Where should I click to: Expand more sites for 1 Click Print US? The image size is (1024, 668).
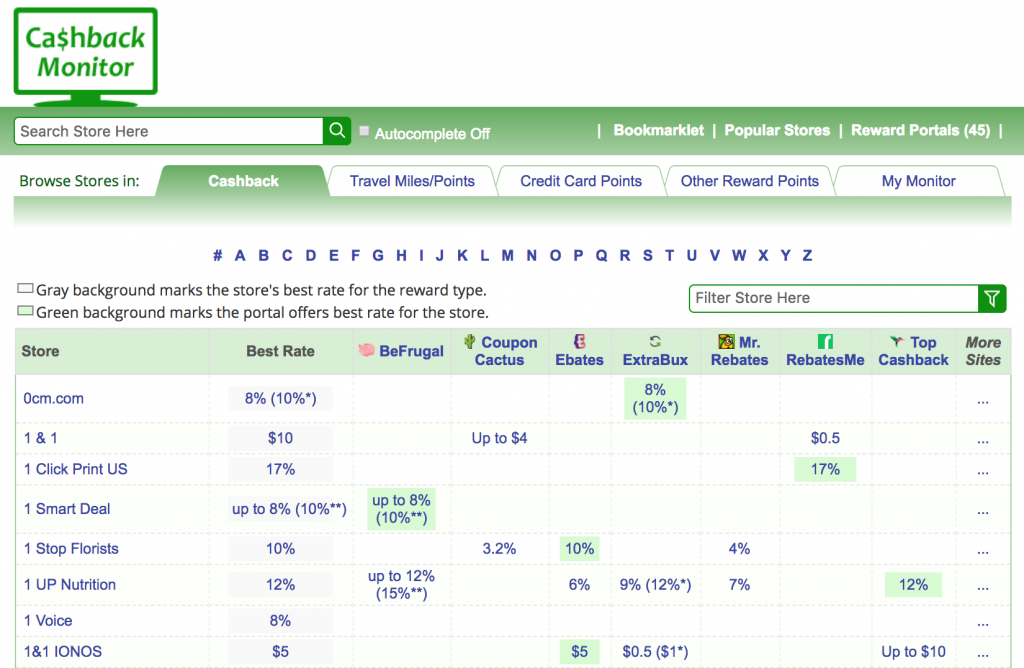983,471
